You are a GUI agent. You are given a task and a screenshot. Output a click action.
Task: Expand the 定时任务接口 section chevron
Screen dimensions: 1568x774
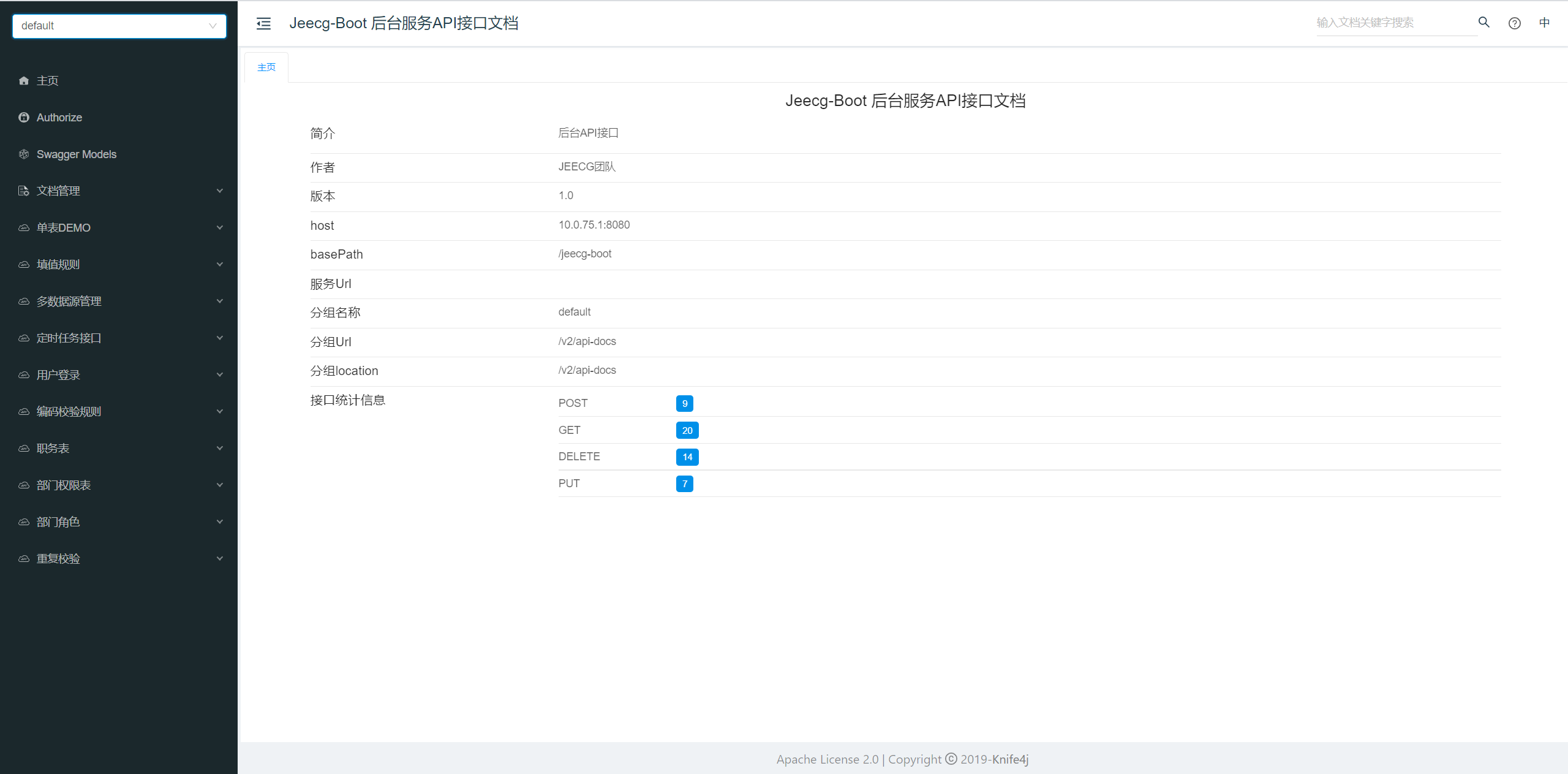click(219, 338)
